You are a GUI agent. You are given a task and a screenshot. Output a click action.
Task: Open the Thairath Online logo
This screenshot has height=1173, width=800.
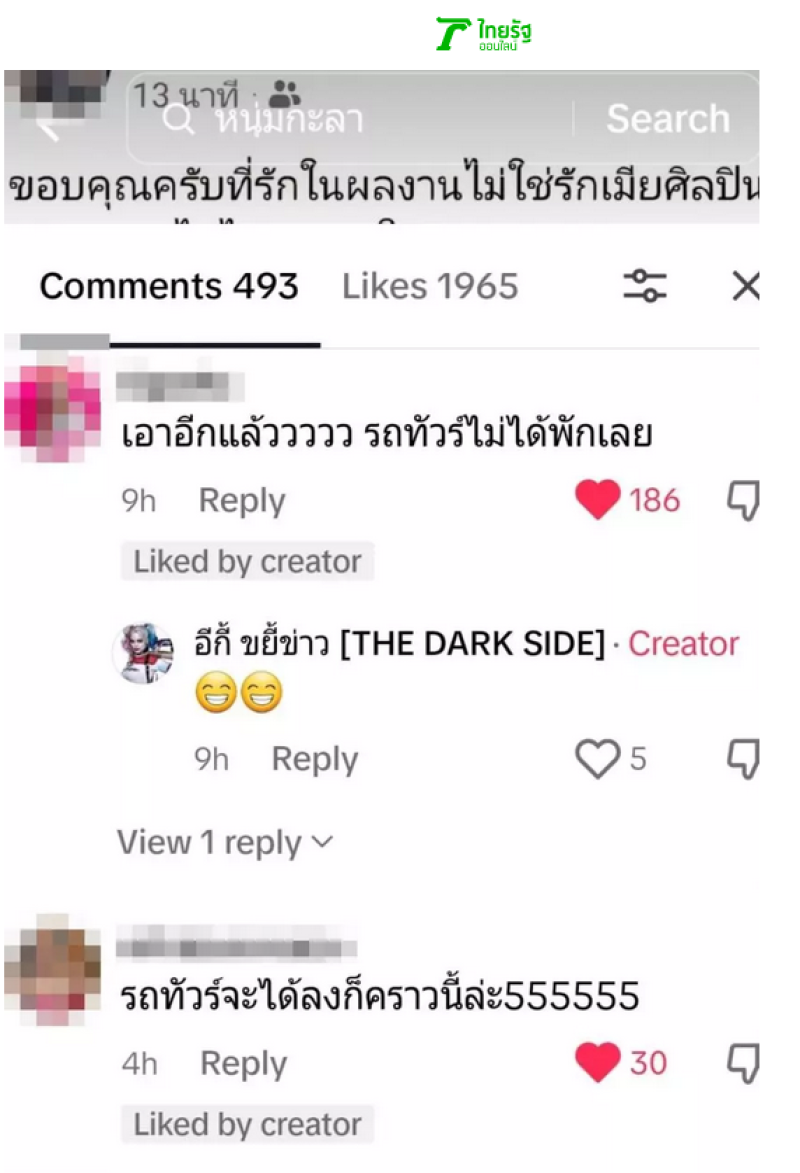click(x=483, y=34)
